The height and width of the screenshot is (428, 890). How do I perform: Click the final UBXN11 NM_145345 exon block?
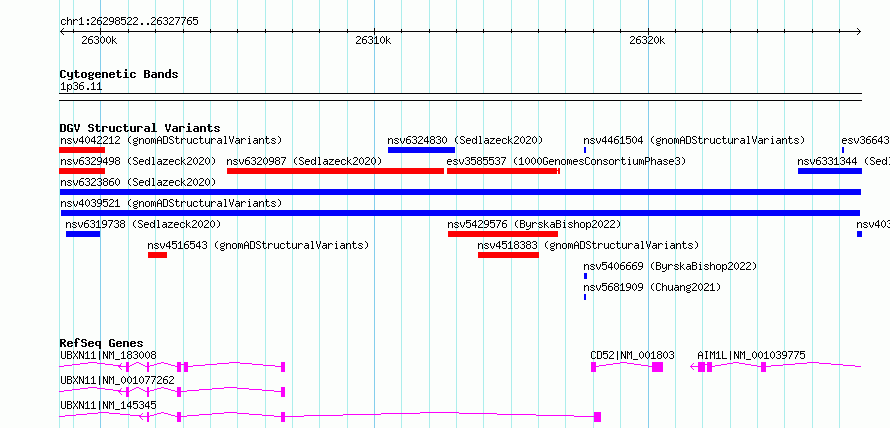point(597,417)
